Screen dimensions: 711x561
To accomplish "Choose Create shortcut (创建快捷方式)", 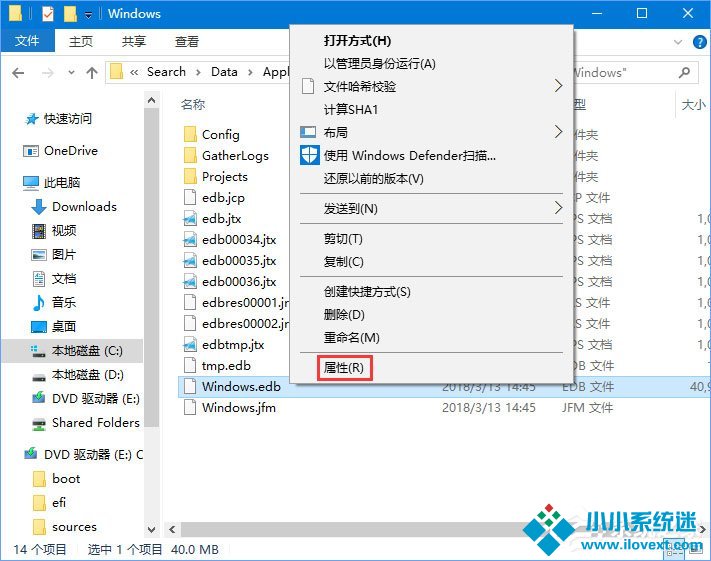I will pos(367,292).
